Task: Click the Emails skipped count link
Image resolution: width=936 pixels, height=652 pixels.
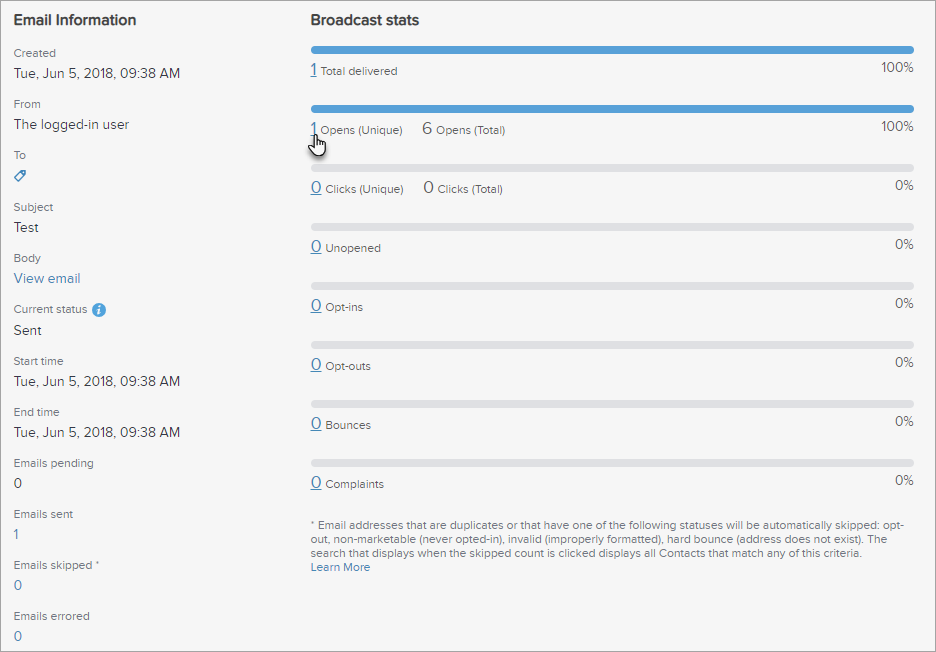Action: 18,586
